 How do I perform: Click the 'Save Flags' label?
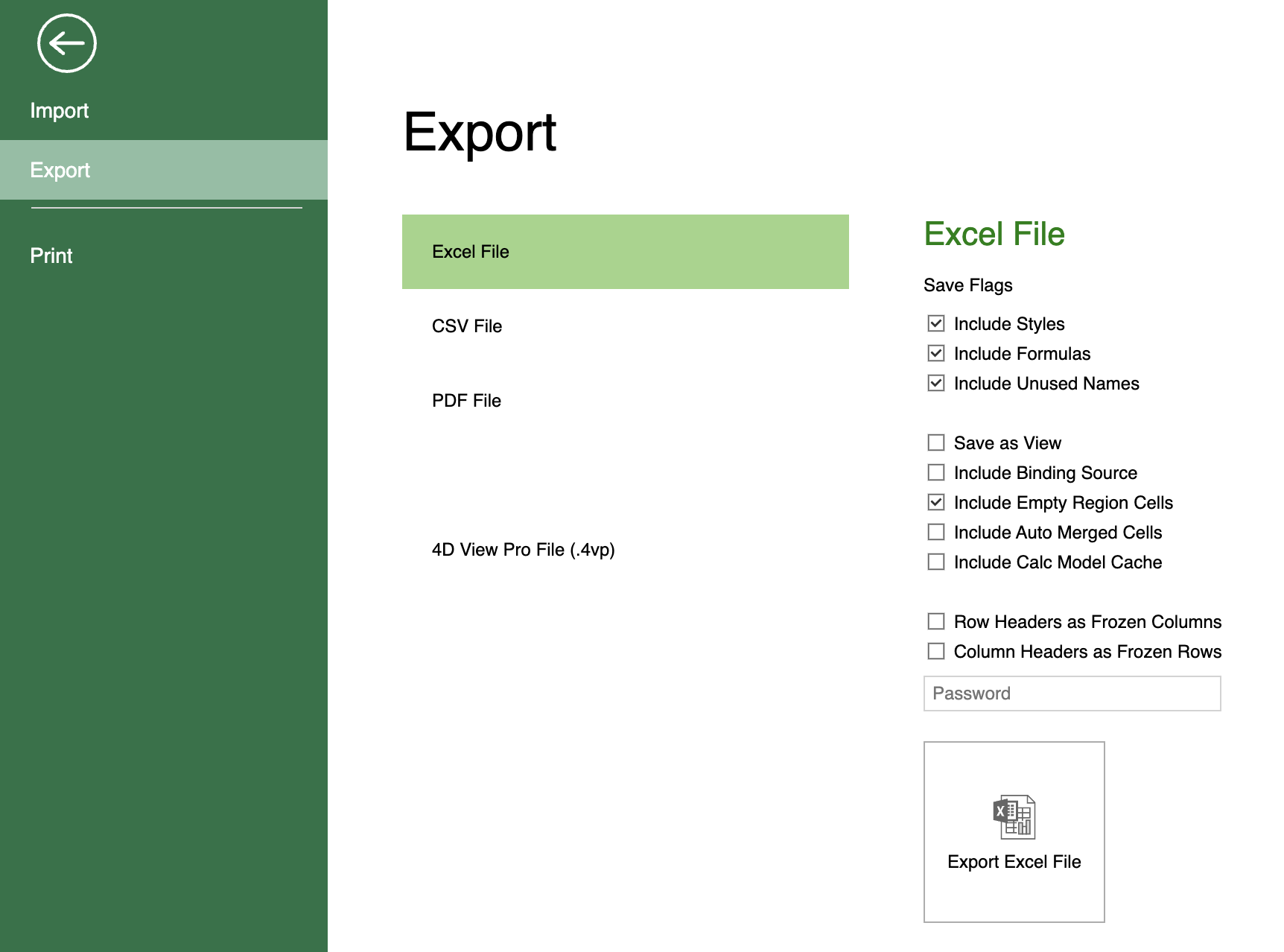click(x=968, y=285)
